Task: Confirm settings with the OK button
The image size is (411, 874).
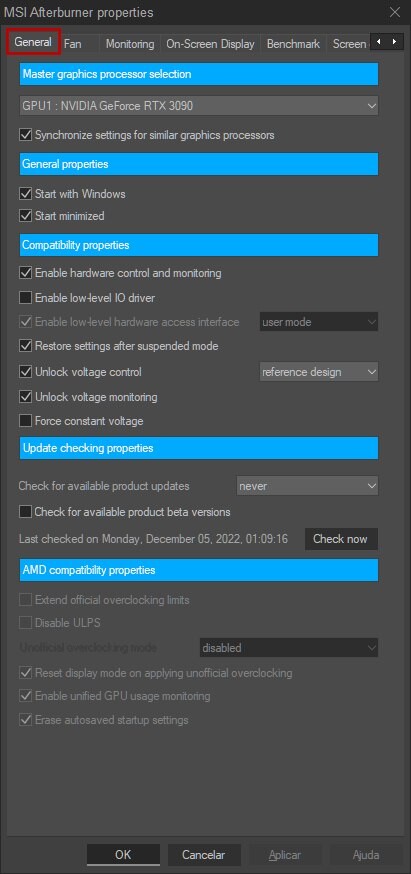Action: pyautogui.click(x=123, y=854)
